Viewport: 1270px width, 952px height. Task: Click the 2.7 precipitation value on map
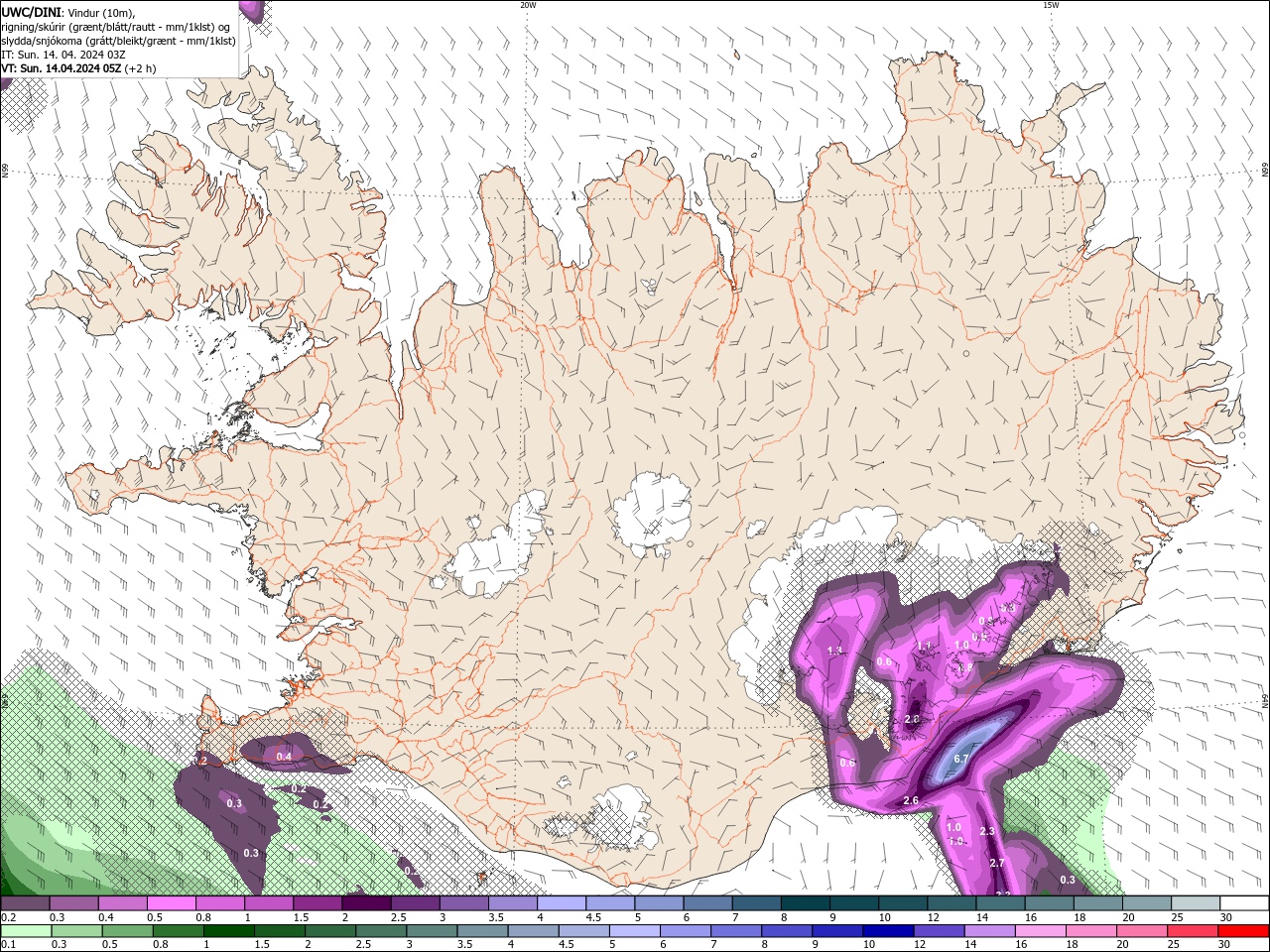point(997,863)
